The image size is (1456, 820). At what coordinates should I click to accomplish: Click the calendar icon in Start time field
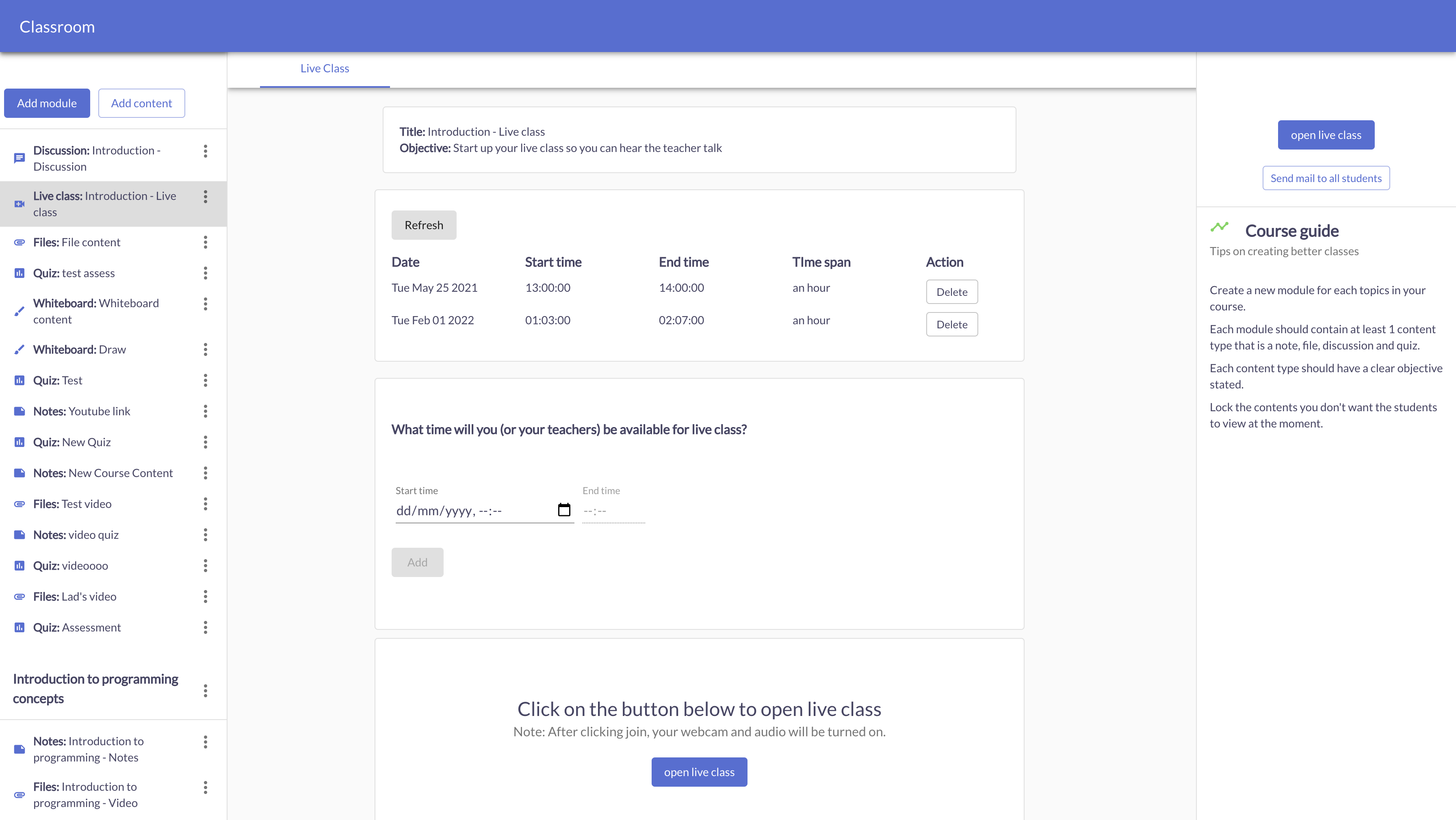(563, 510)
